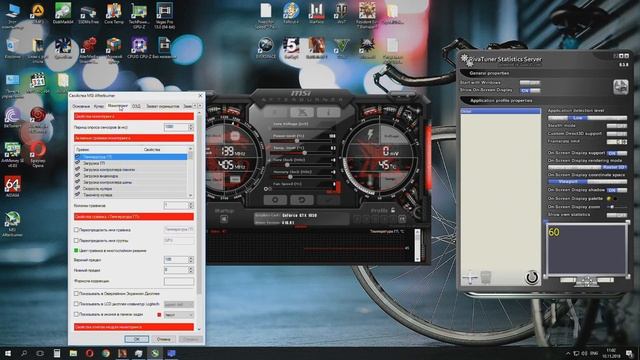640x360 pixels.
Task: Toggle 'Show On-Screen Display' switch in RivaTuner
Action: pyautogui.click(x=530, y=90)
